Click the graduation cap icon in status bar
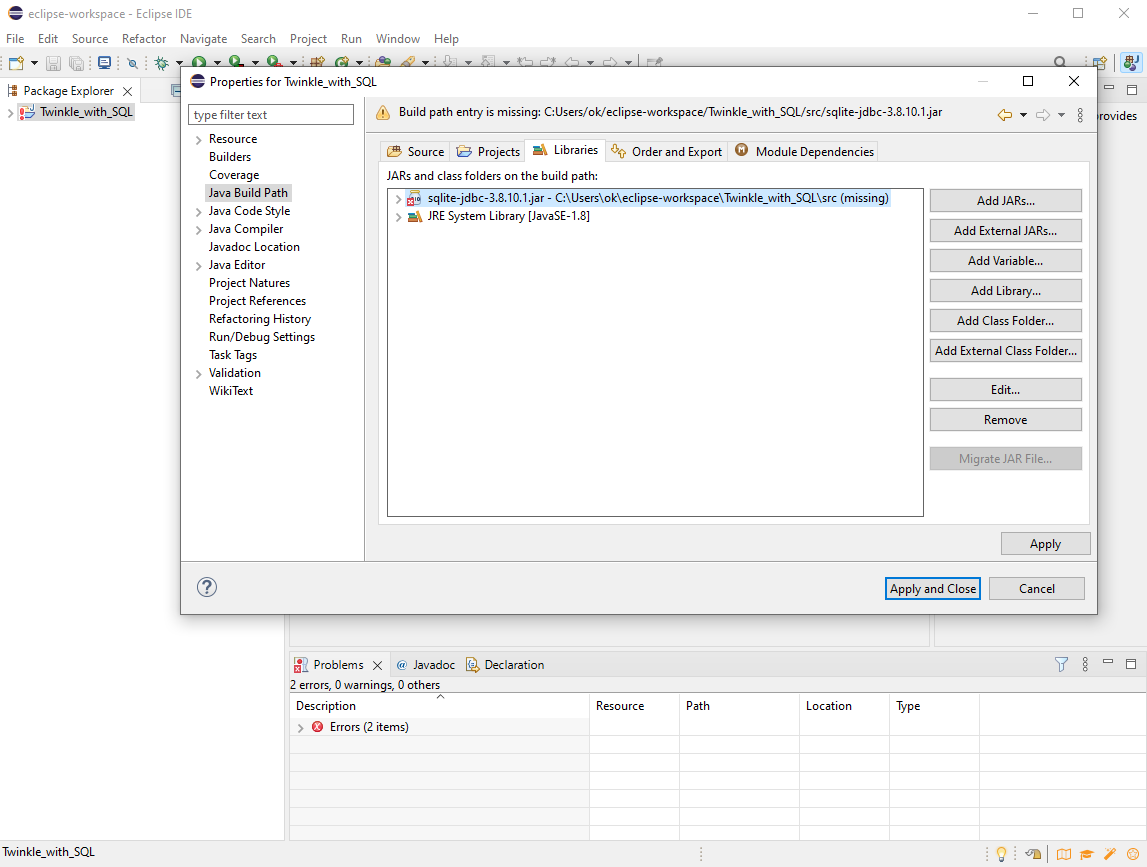 click(1087, 854)
